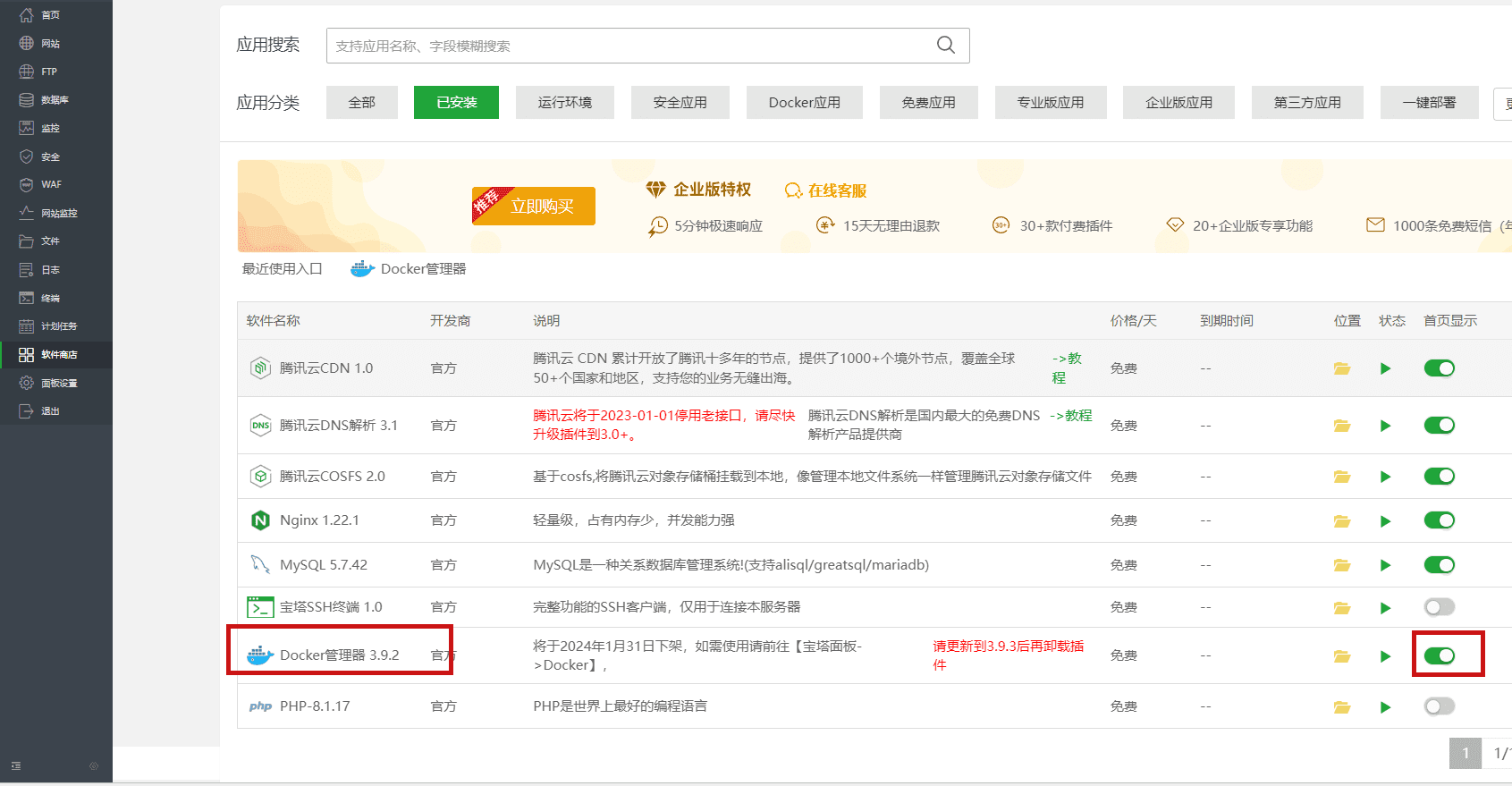Screen dimensions: 1512x786
Task: Open the 终端 sidebar item
Action: pyautogui.click(x=50, y=298)
